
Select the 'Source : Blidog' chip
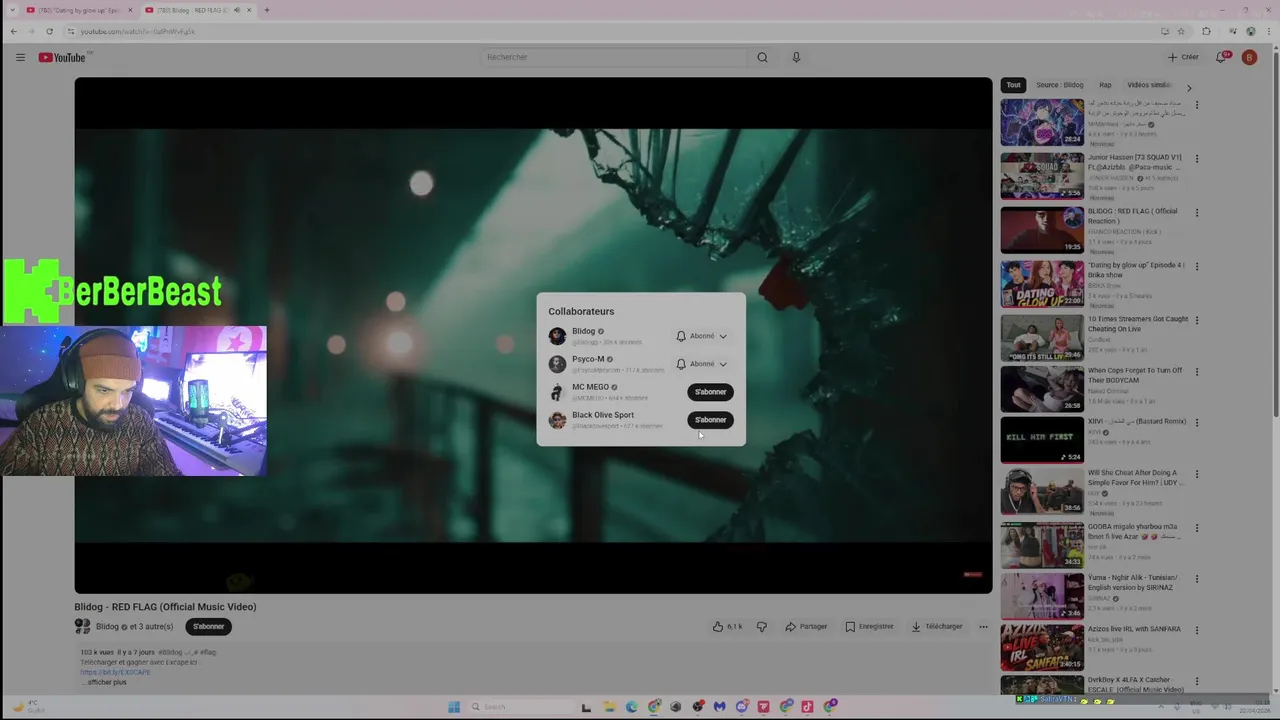[1059, 85]
